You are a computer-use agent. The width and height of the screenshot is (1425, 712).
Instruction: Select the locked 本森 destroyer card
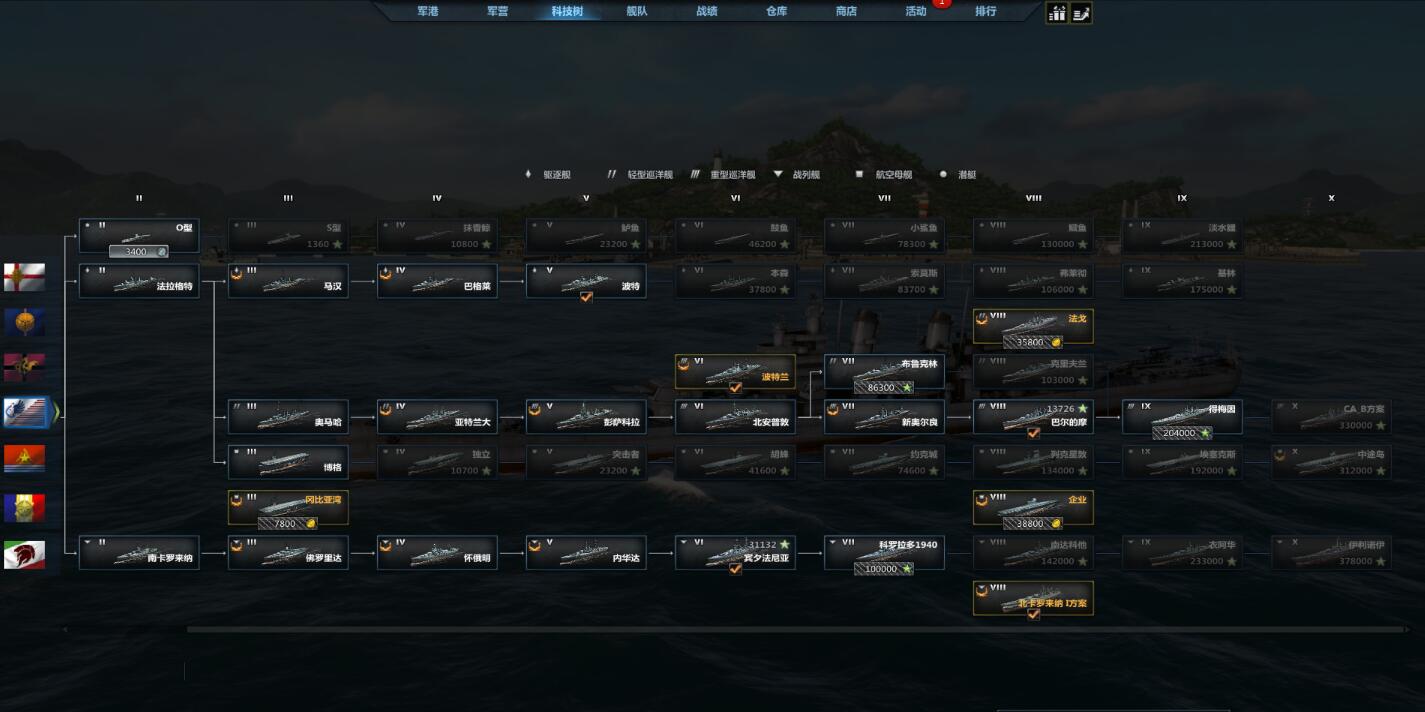735,281
